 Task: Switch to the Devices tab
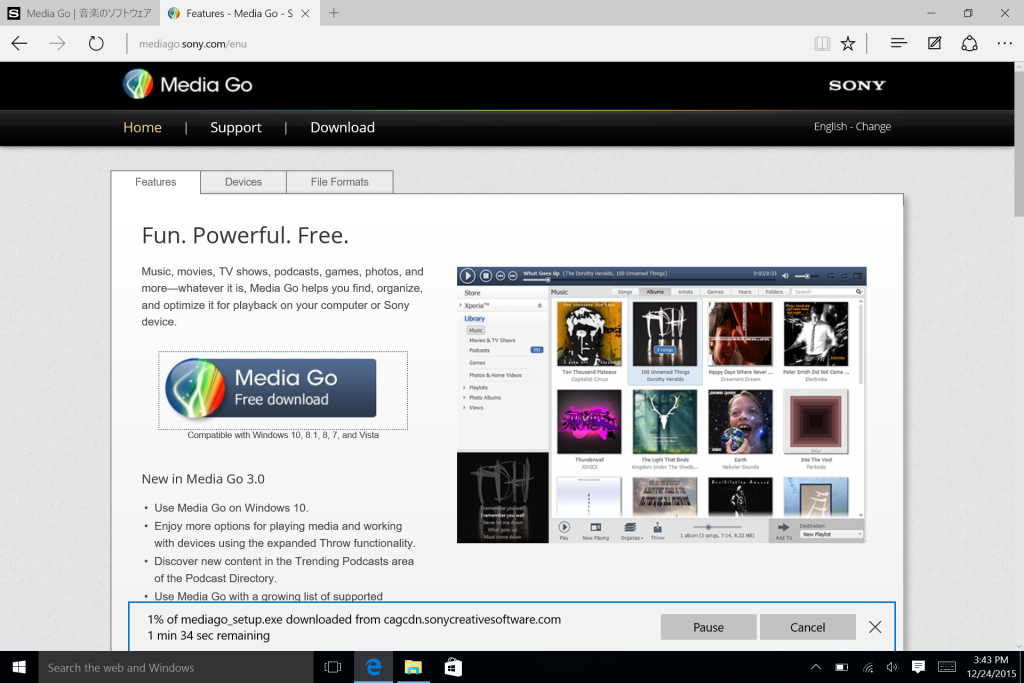coord(243,182)
